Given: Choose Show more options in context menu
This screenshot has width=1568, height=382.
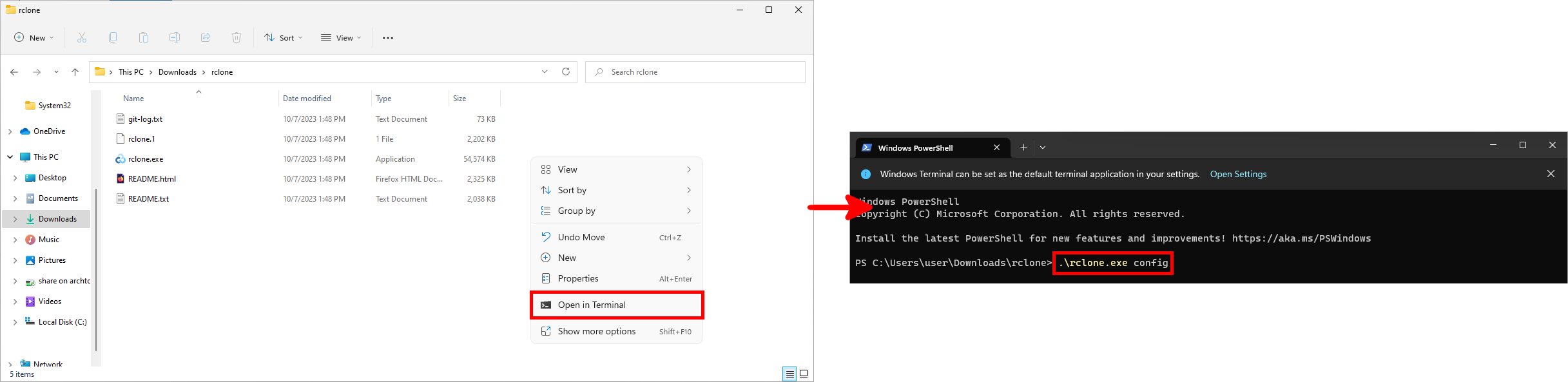Looking at the screenshot, I should tap(617, 331).
